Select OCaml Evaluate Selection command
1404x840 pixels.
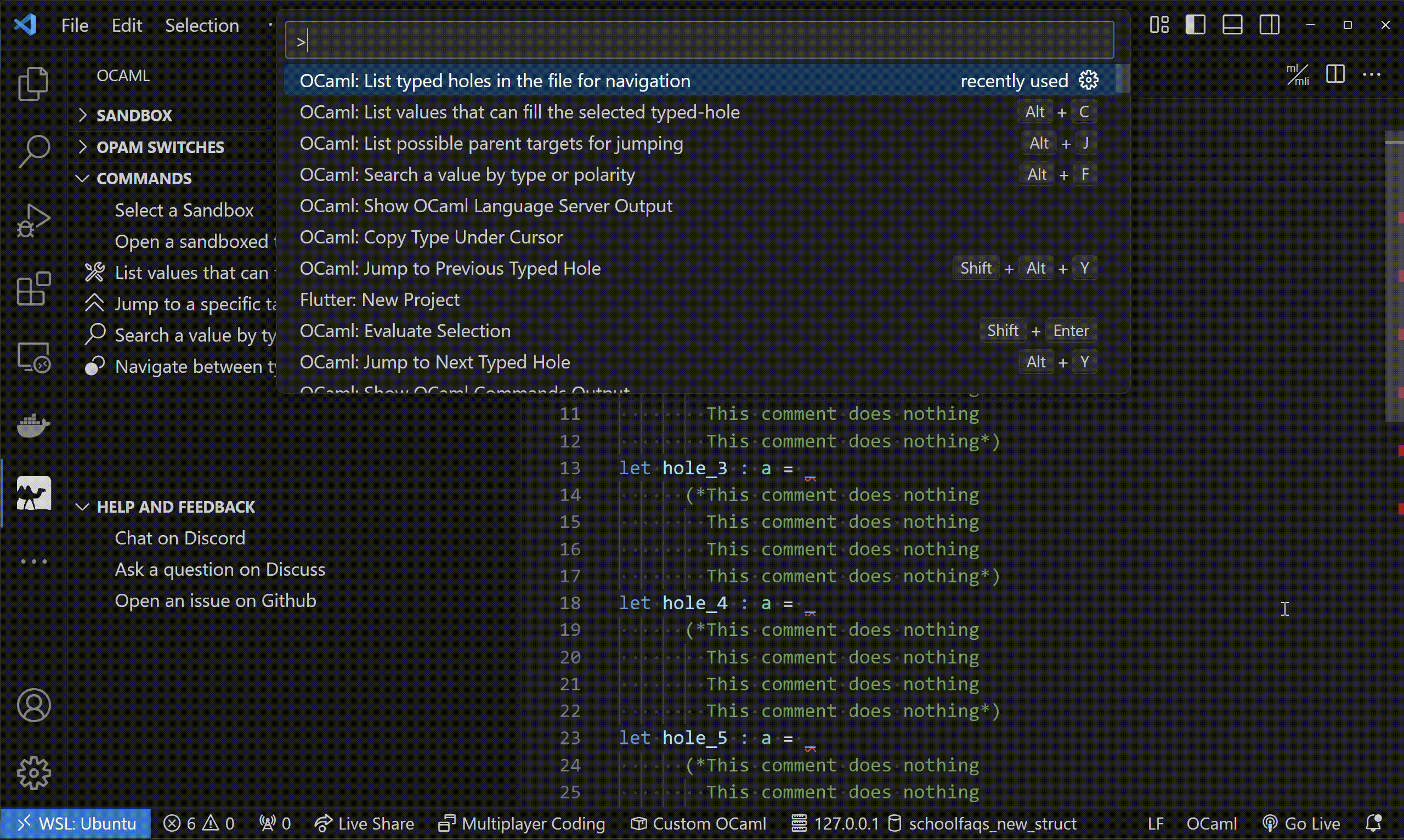coord(405,330)
